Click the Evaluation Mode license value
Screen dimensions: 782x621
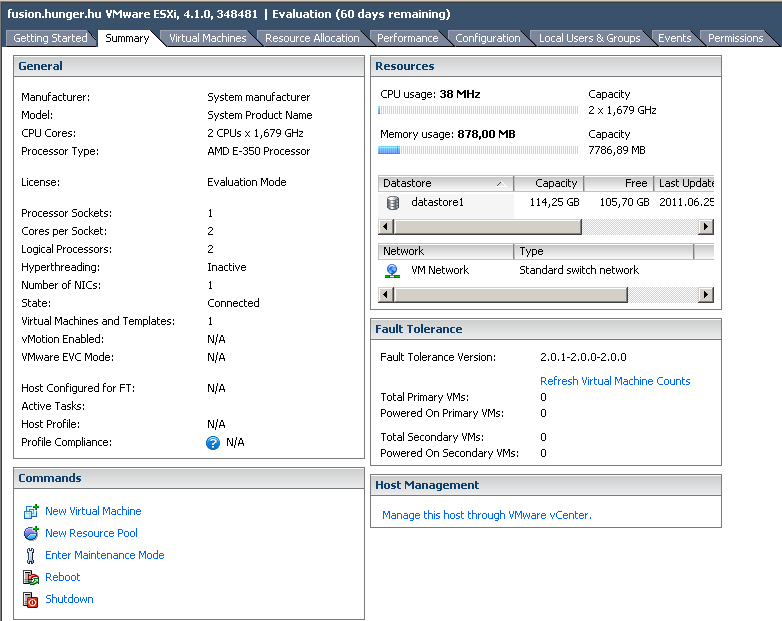click(247, 182)
